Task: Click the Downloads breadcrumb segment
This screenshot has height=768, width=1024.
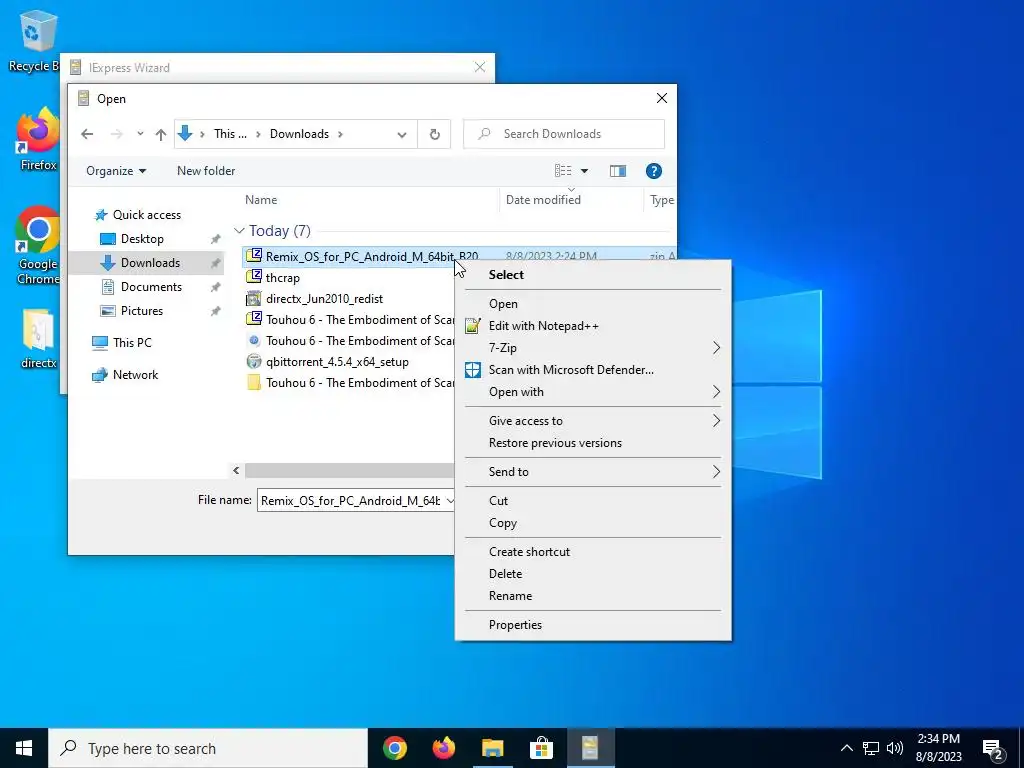Action: [x=299, y=134]
